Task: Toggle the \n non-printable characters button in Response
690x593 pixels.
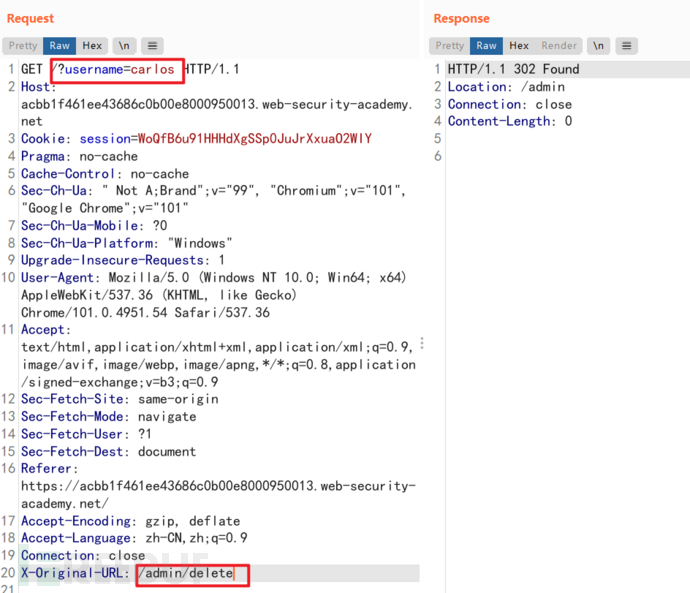Action: [x=598, y=46]
